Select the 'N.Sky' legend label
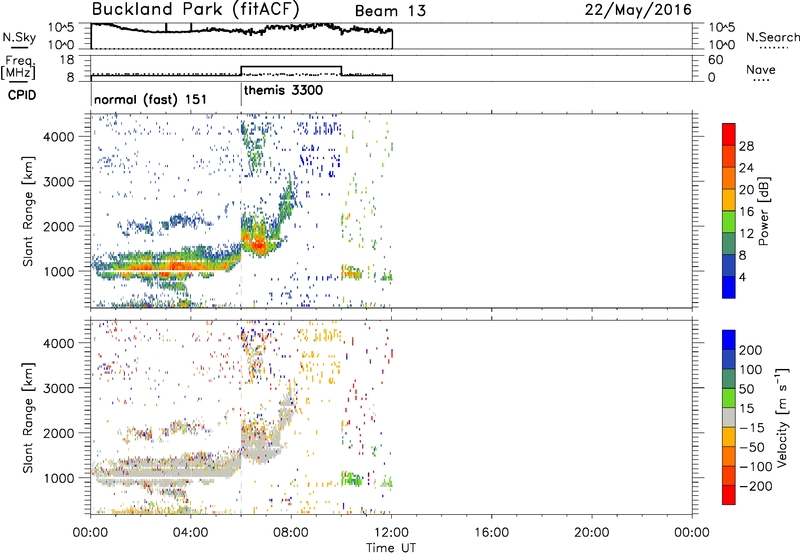The image size is (800, 554). click(19, 37)
